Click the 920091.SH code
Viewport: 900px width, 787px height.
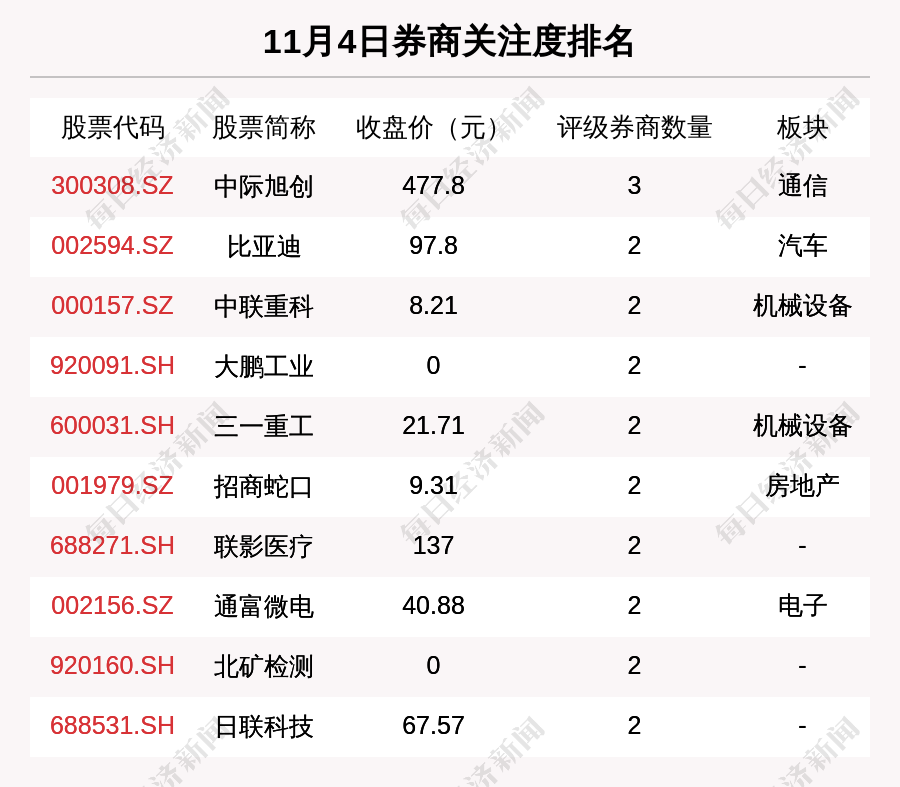click(112, 366)
